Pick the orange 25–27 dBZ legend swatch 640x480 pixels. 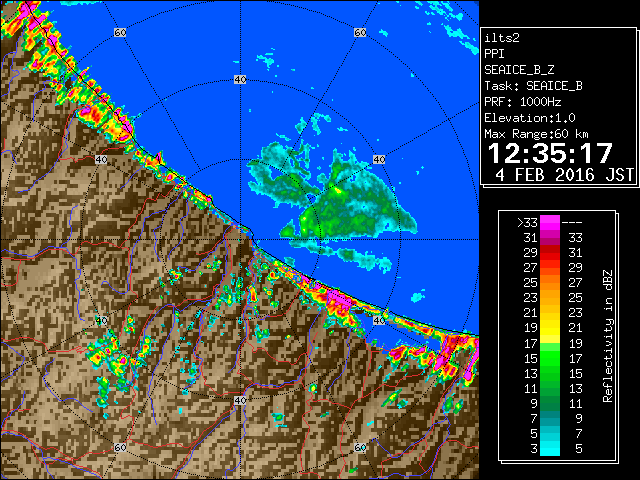[550, 282]
